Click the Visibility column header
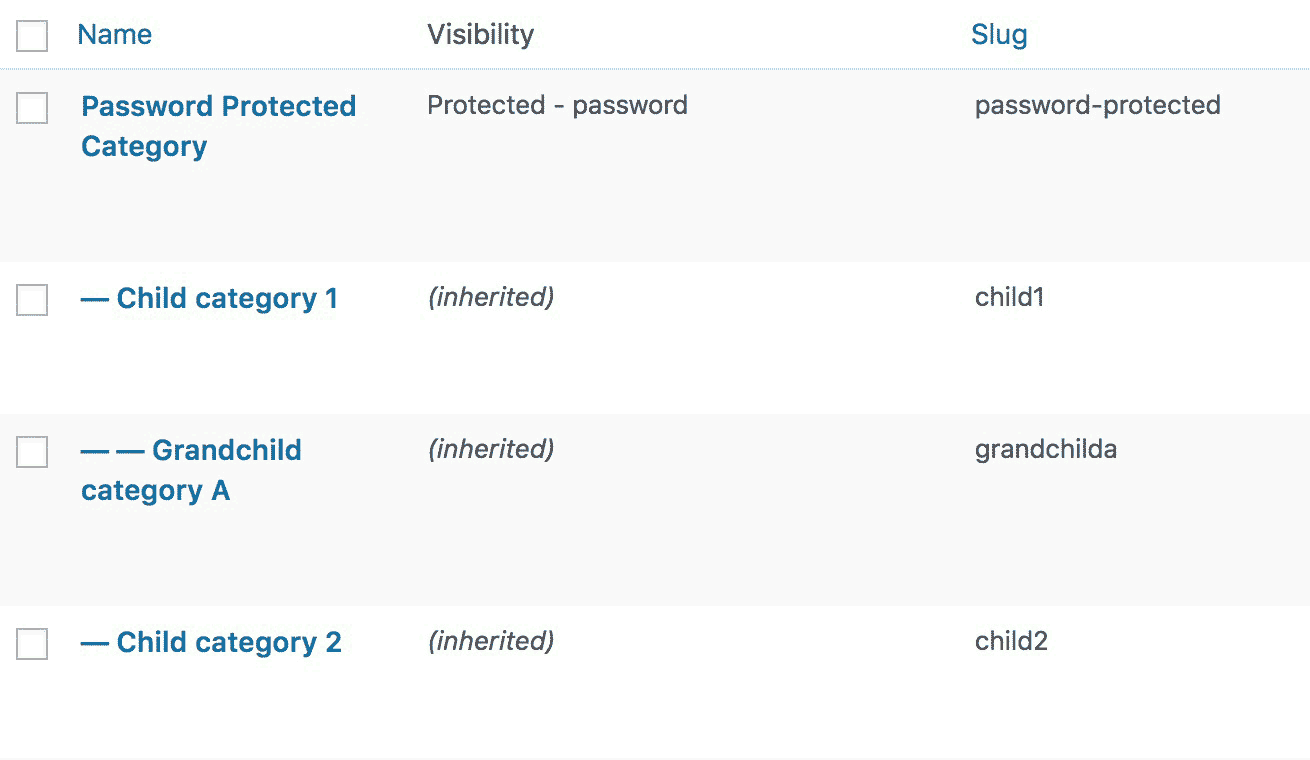 [481, 34]
